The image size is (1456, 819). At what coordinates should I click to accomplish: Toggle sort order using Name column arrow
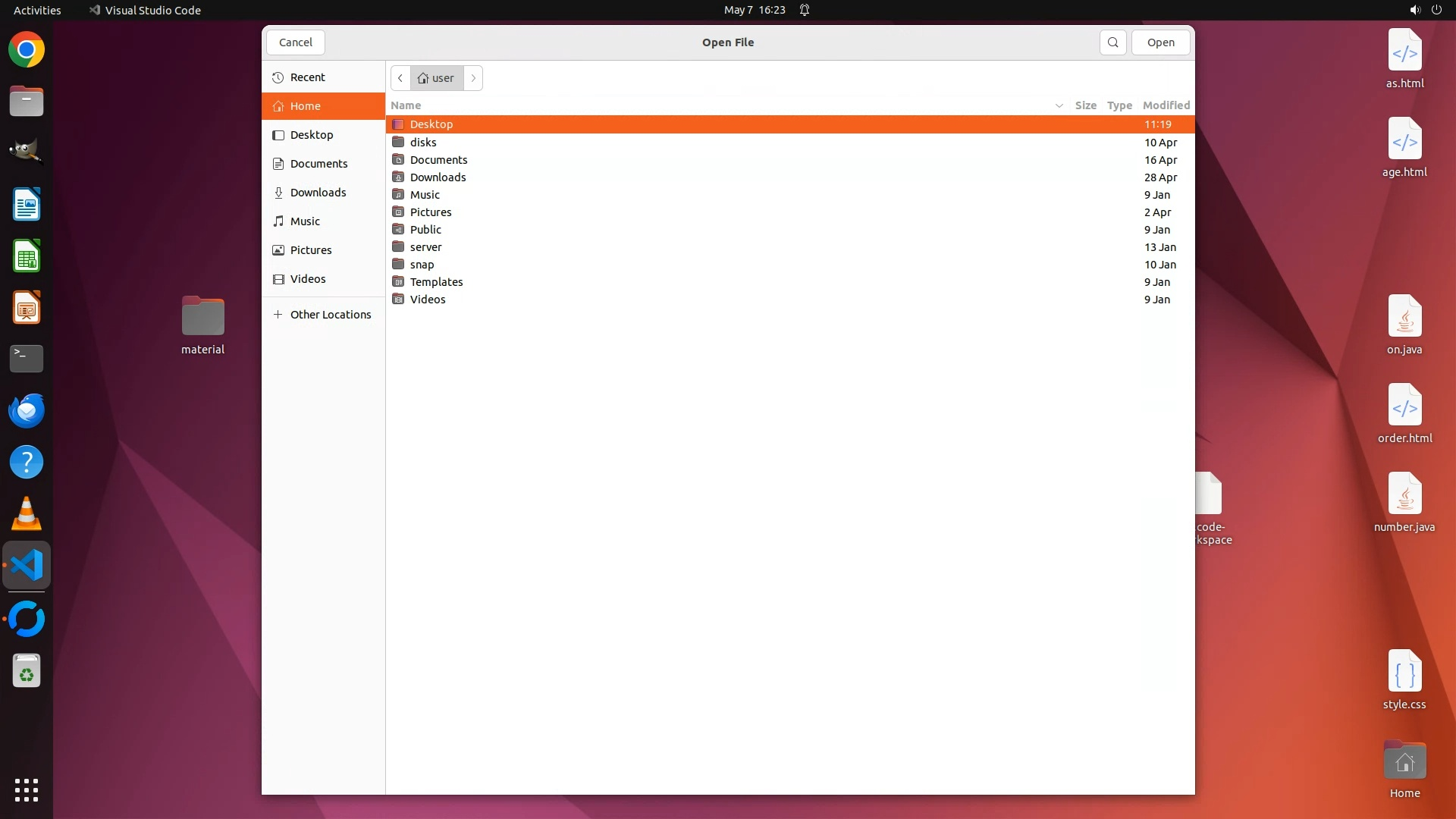point(1059,105)
